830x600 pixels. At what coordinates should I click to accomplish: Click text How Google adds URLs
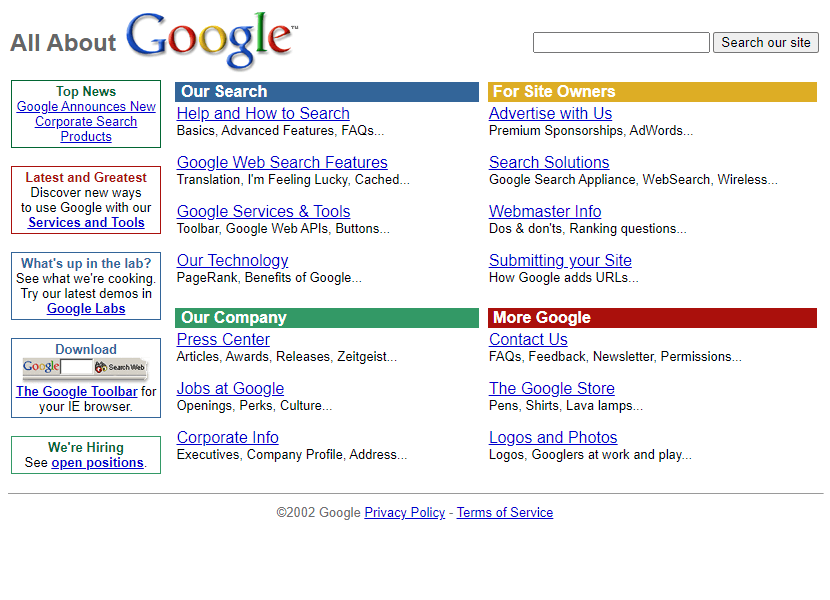tap(564, 277)
